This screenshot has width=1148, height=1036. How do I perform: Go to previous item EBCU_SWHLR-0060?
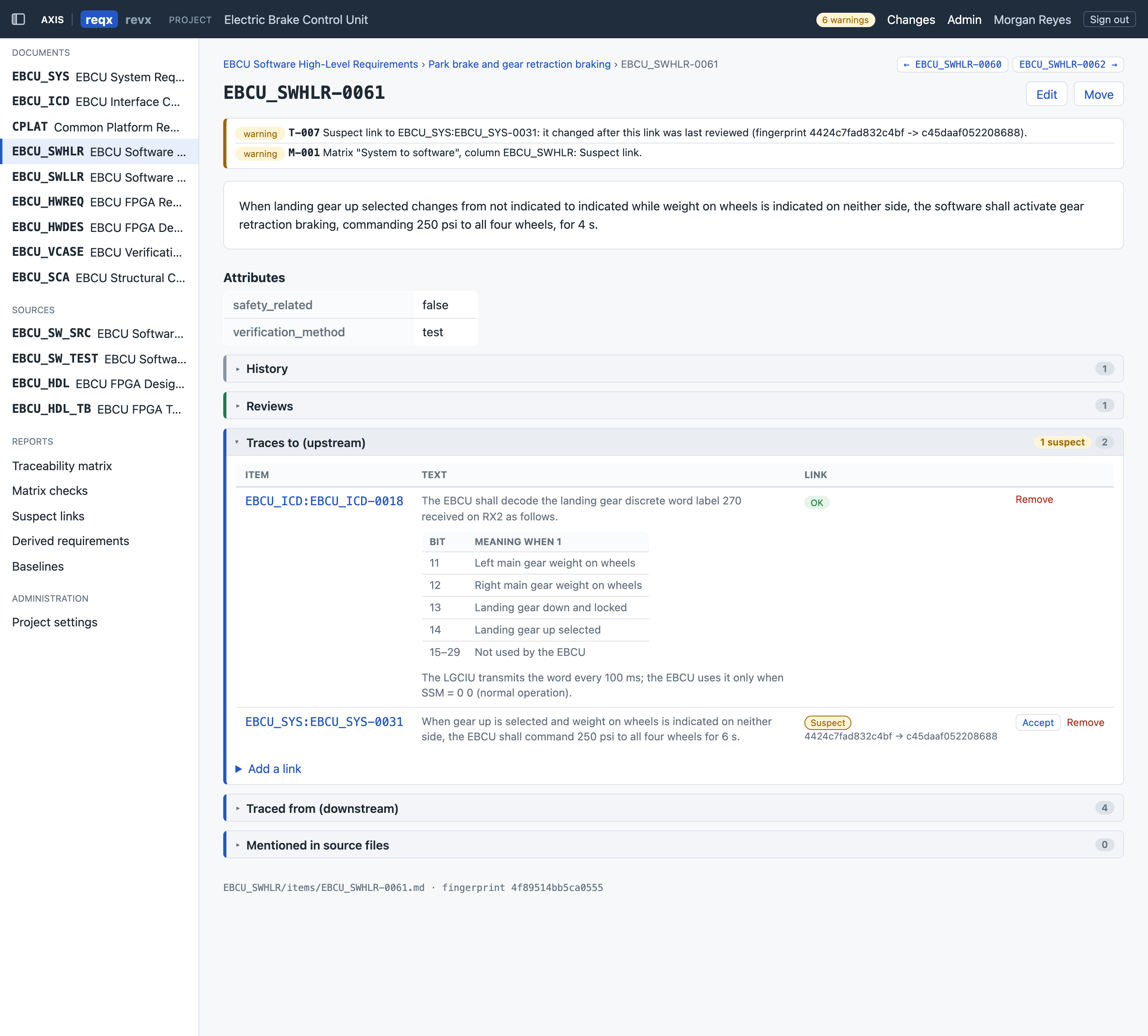click(952, 64)
